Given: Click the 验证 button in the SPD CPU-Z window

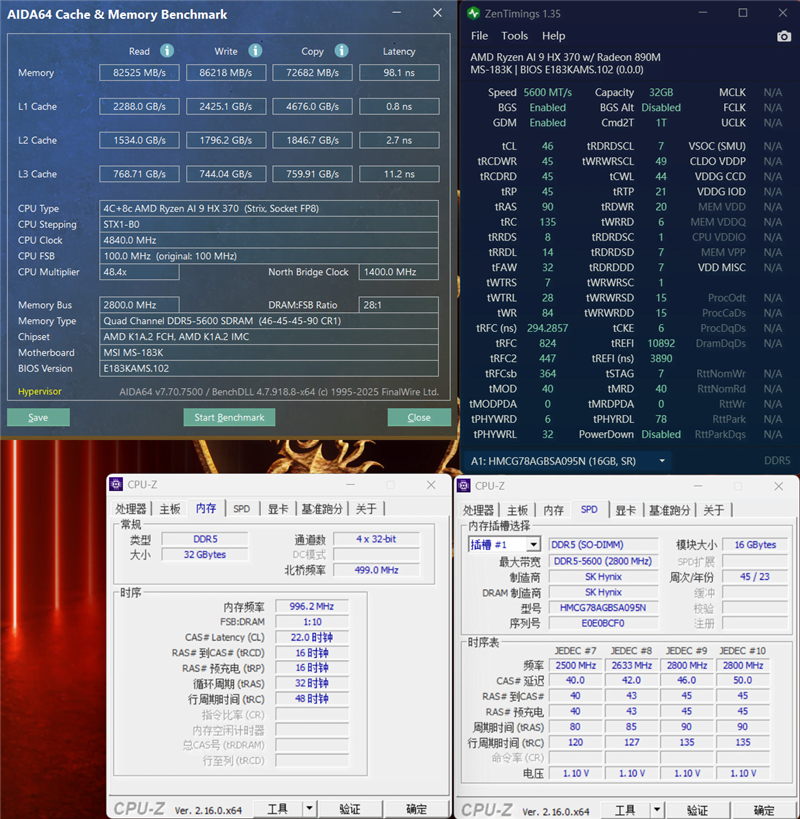Looking at the screenshot, I should 697,809.
